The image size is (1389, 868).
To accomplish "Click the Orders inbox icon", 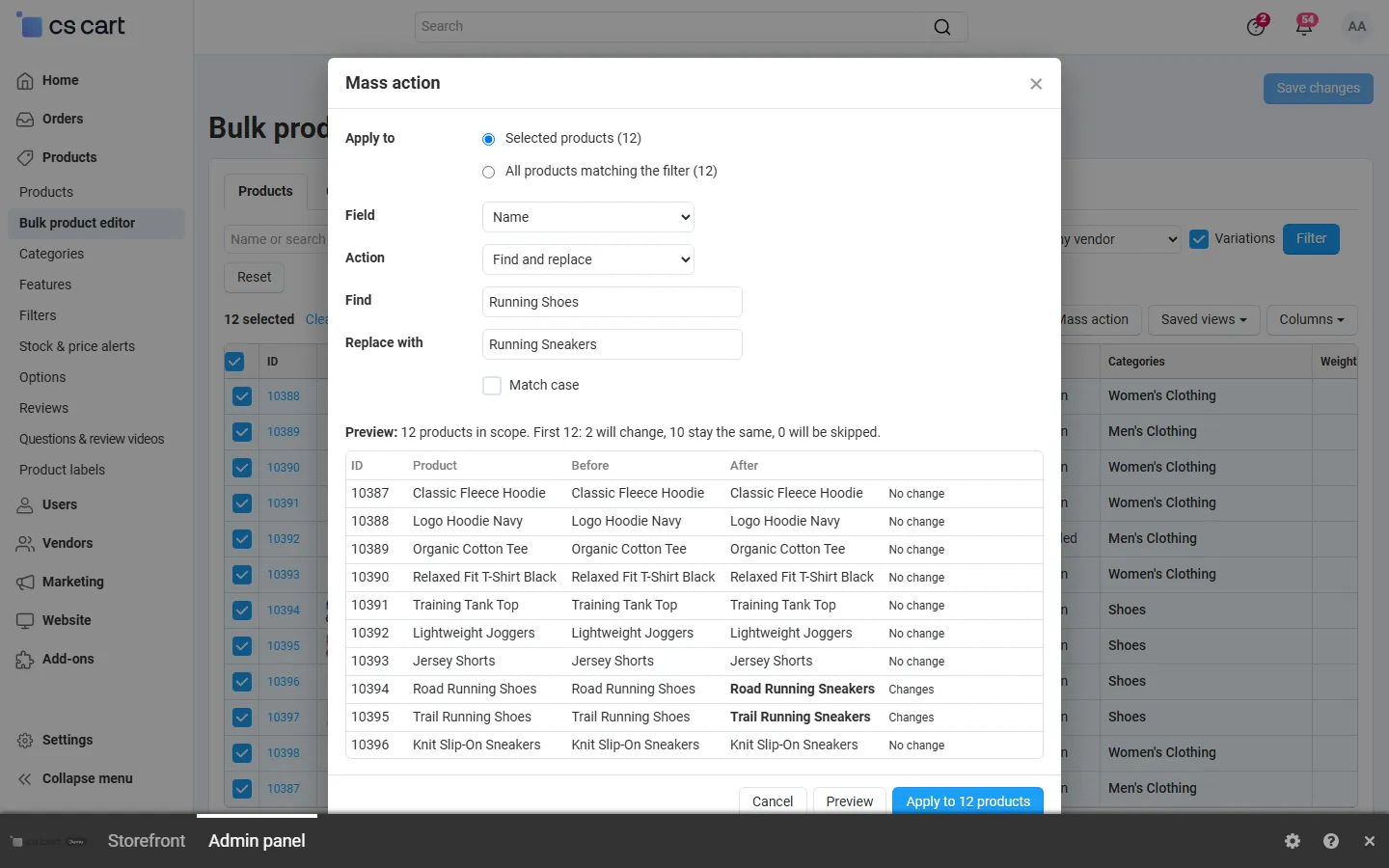I will [25, 120].
